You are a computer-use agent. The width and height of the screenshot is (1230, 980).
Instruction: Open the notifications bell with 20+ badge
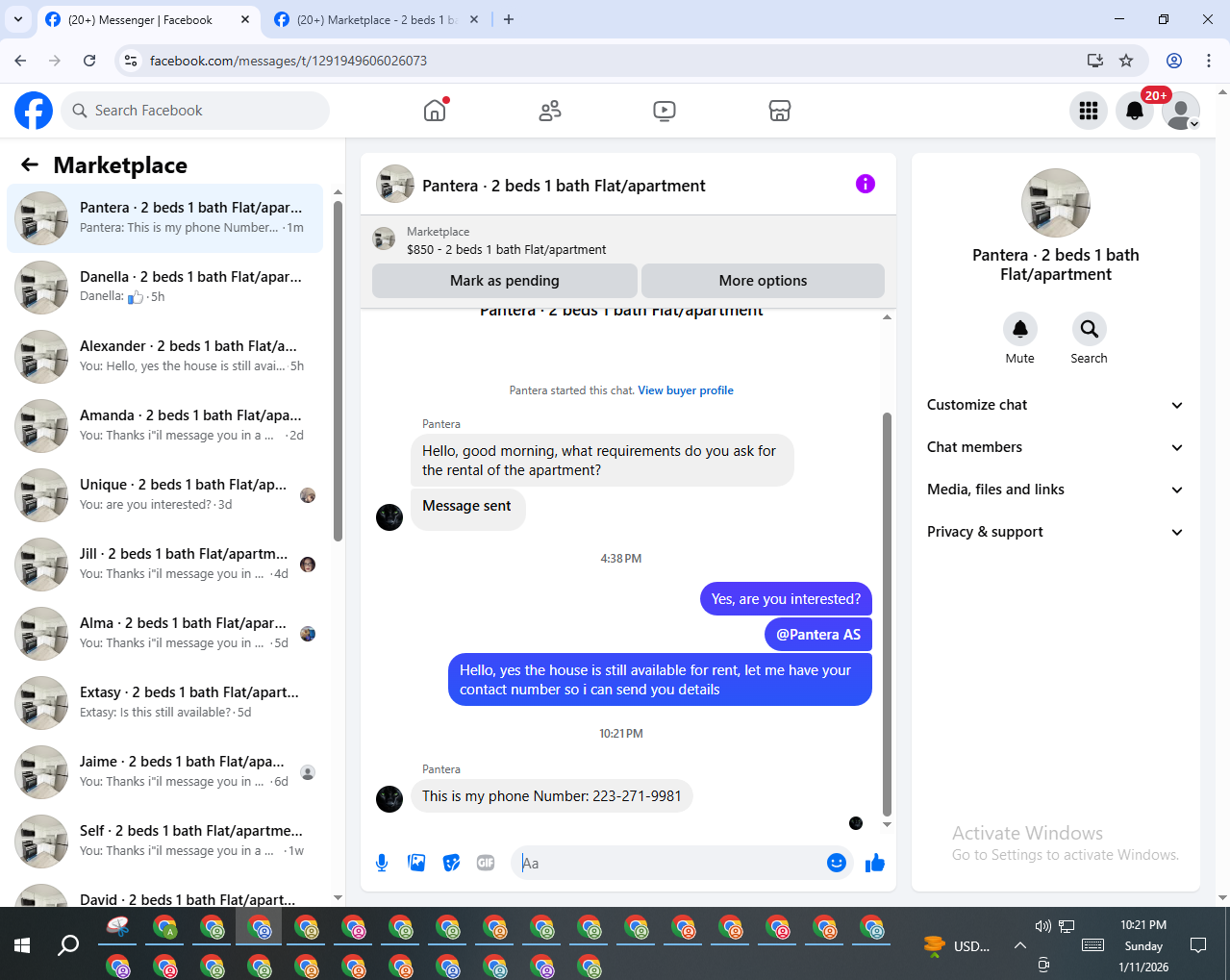1135,111
